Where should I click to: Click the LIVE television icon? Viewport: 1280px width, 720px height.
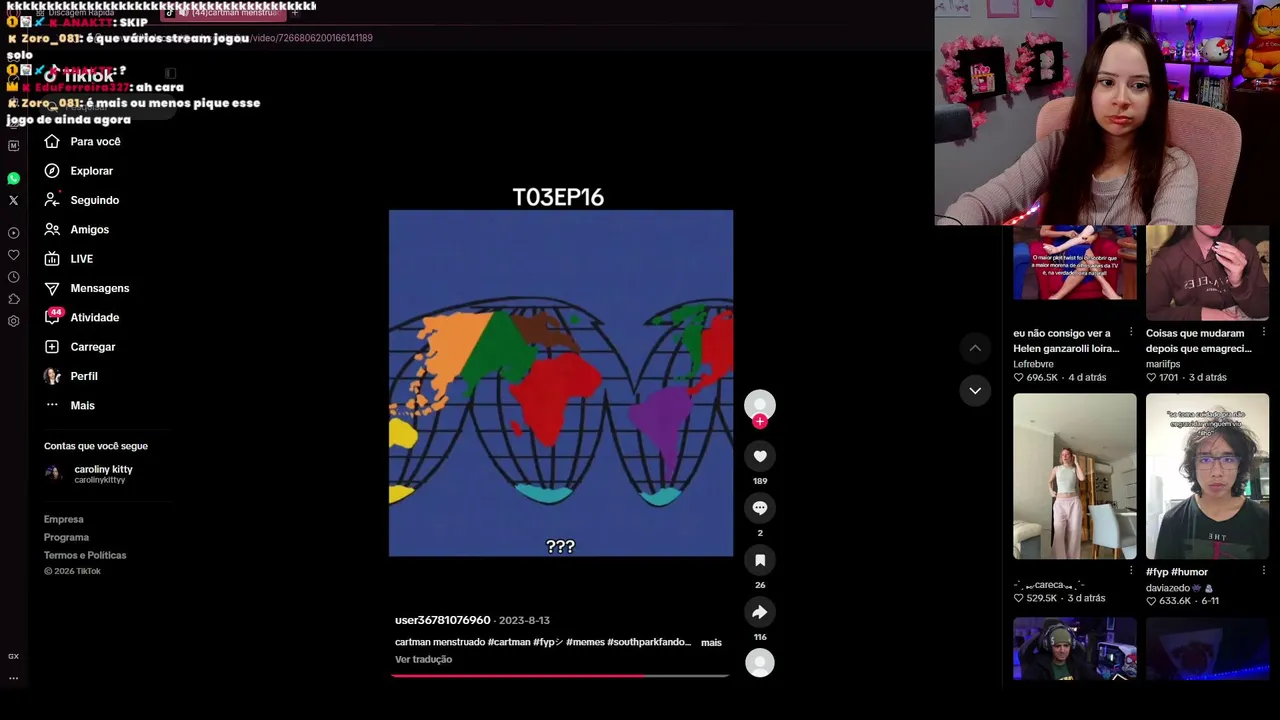[52, 259]
